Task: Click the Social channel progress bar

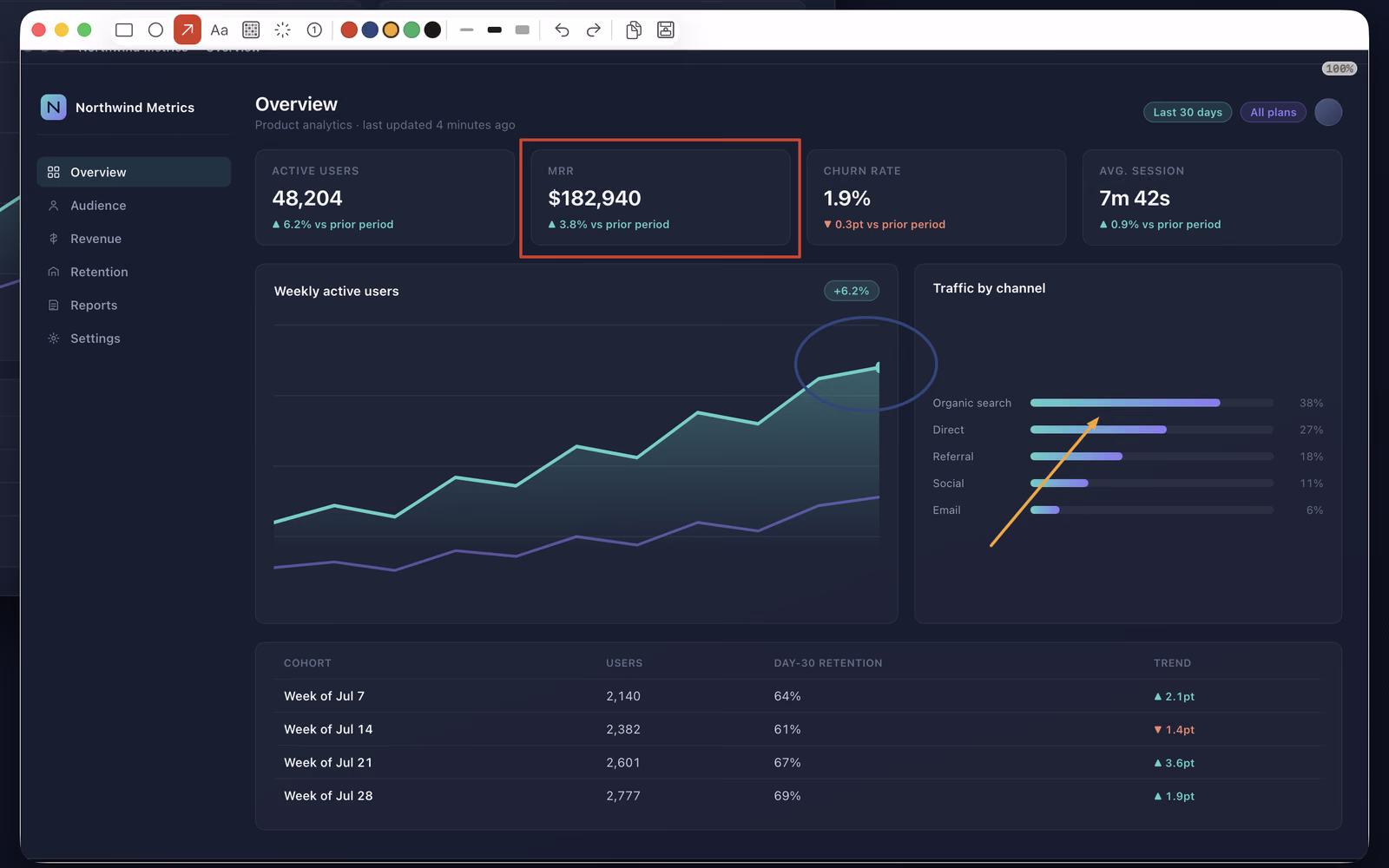Action: pyautogui.click(x=1152, y=483)
